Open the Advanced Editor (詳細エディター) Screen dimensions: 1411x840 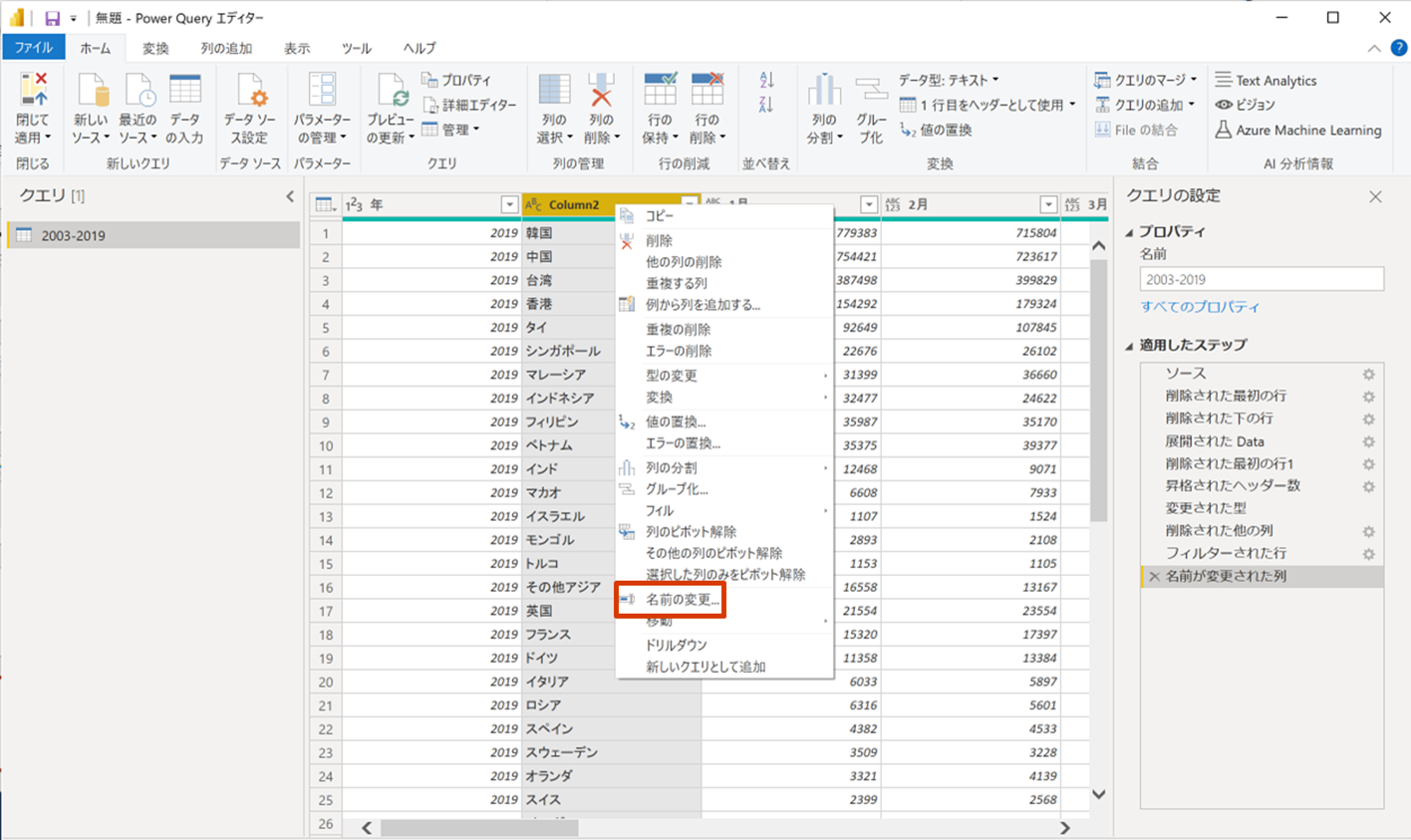[469, 105]
